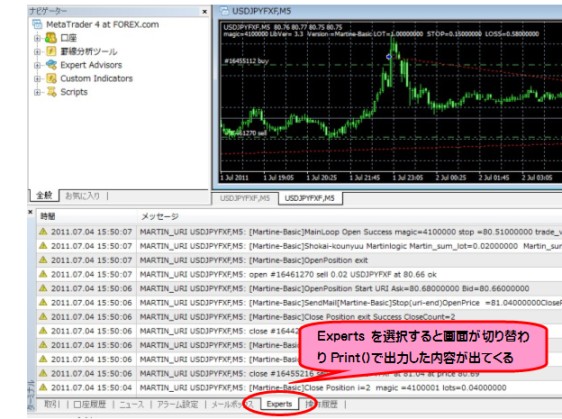
Task: Expand the Scripts tree node
Action: pyautogui.click(x=37, y=92)
